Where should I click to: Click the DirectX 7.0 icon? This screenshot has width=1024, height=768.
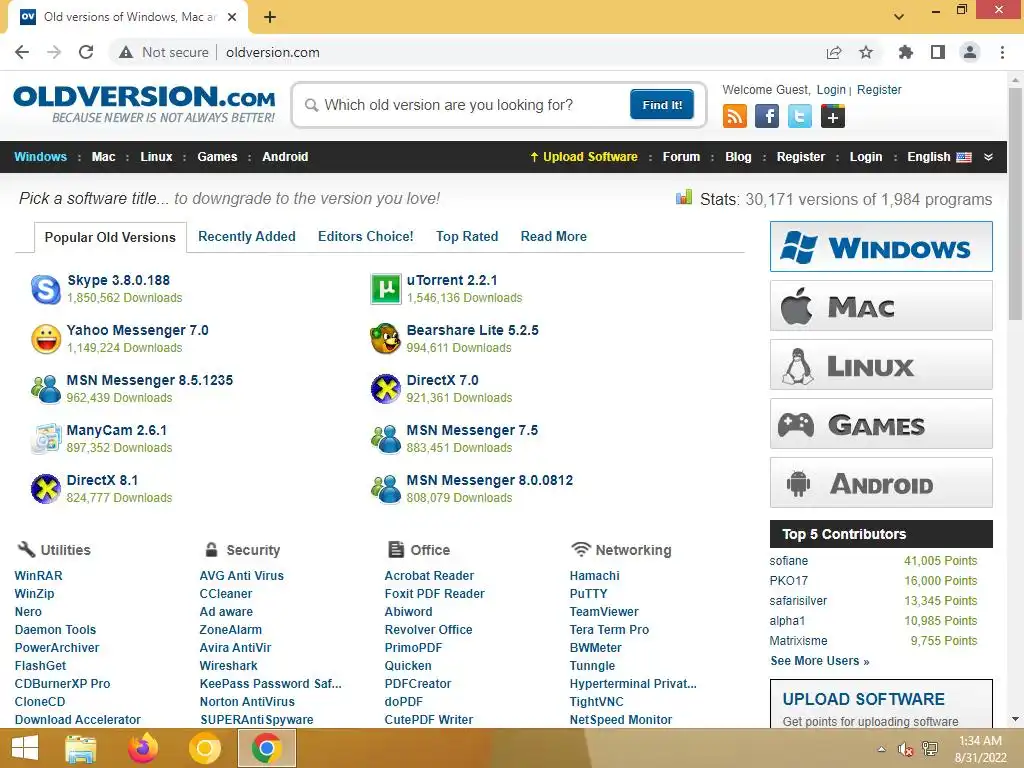385,389
